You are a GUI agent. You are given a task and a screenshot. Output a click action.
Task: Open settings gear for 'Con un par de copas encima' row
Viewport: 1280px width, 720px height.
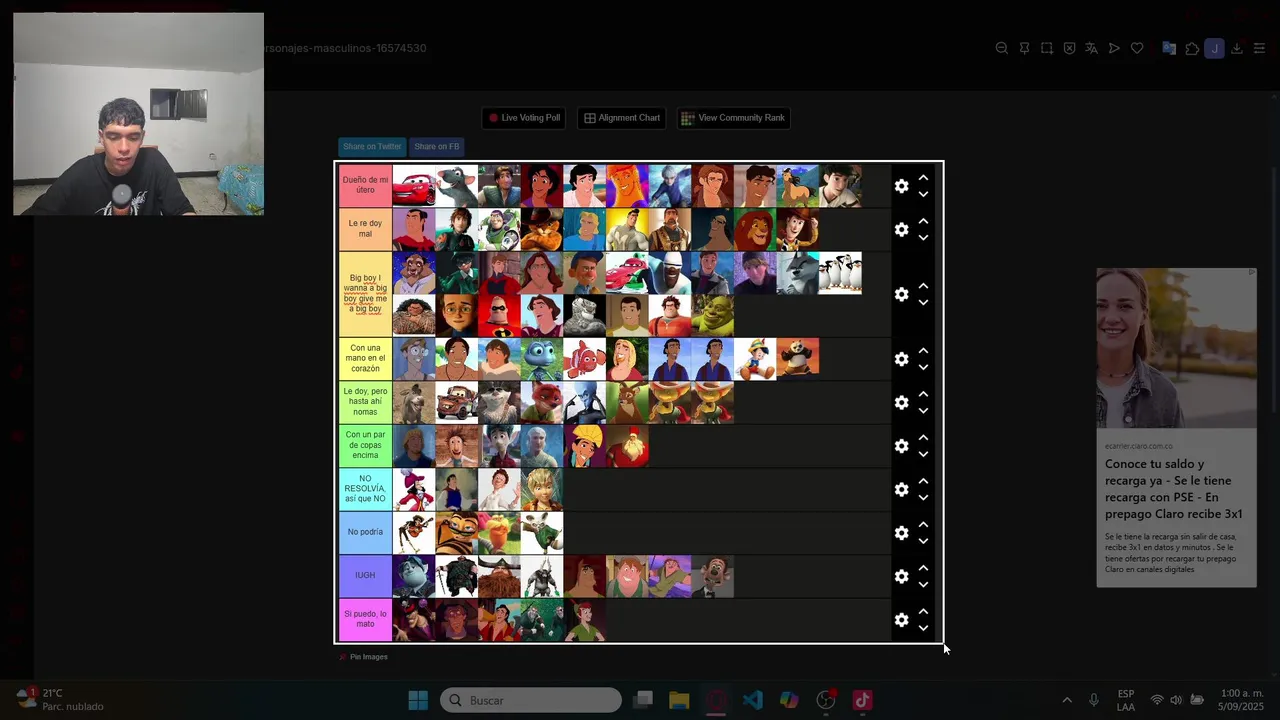tap(901, 446)
